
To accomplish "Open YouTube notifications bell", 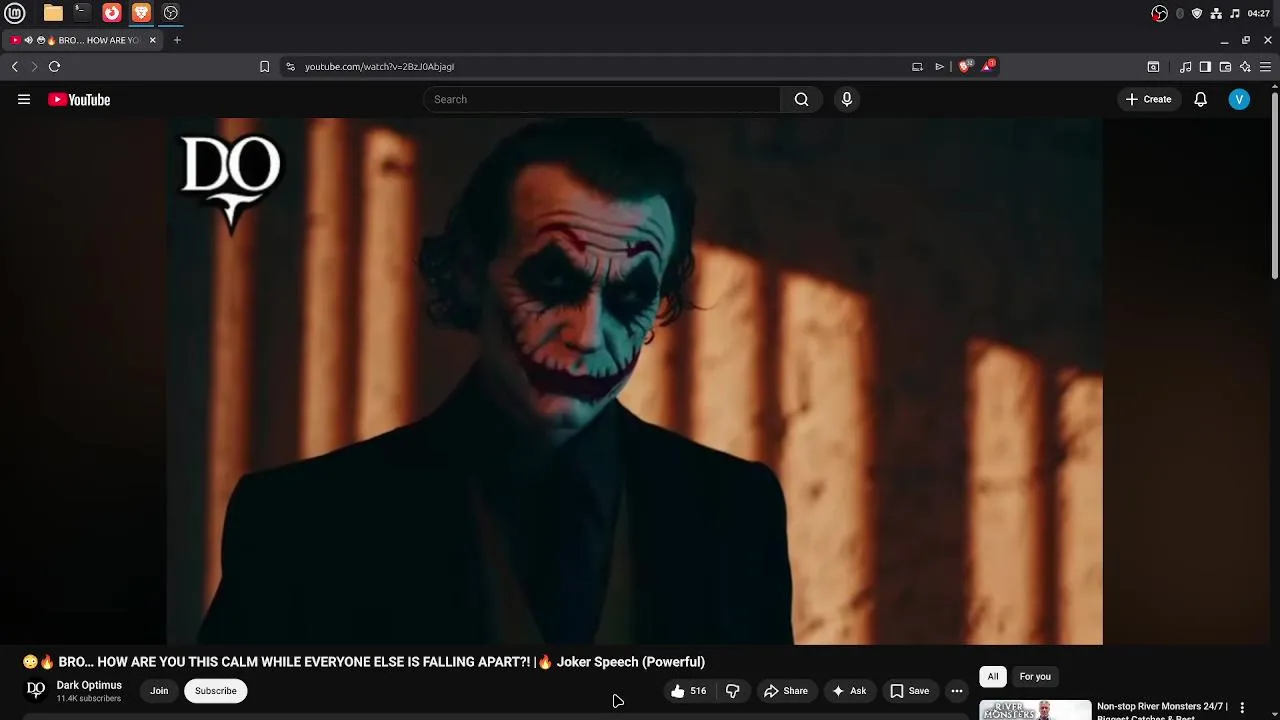I will pos(1201,99).
